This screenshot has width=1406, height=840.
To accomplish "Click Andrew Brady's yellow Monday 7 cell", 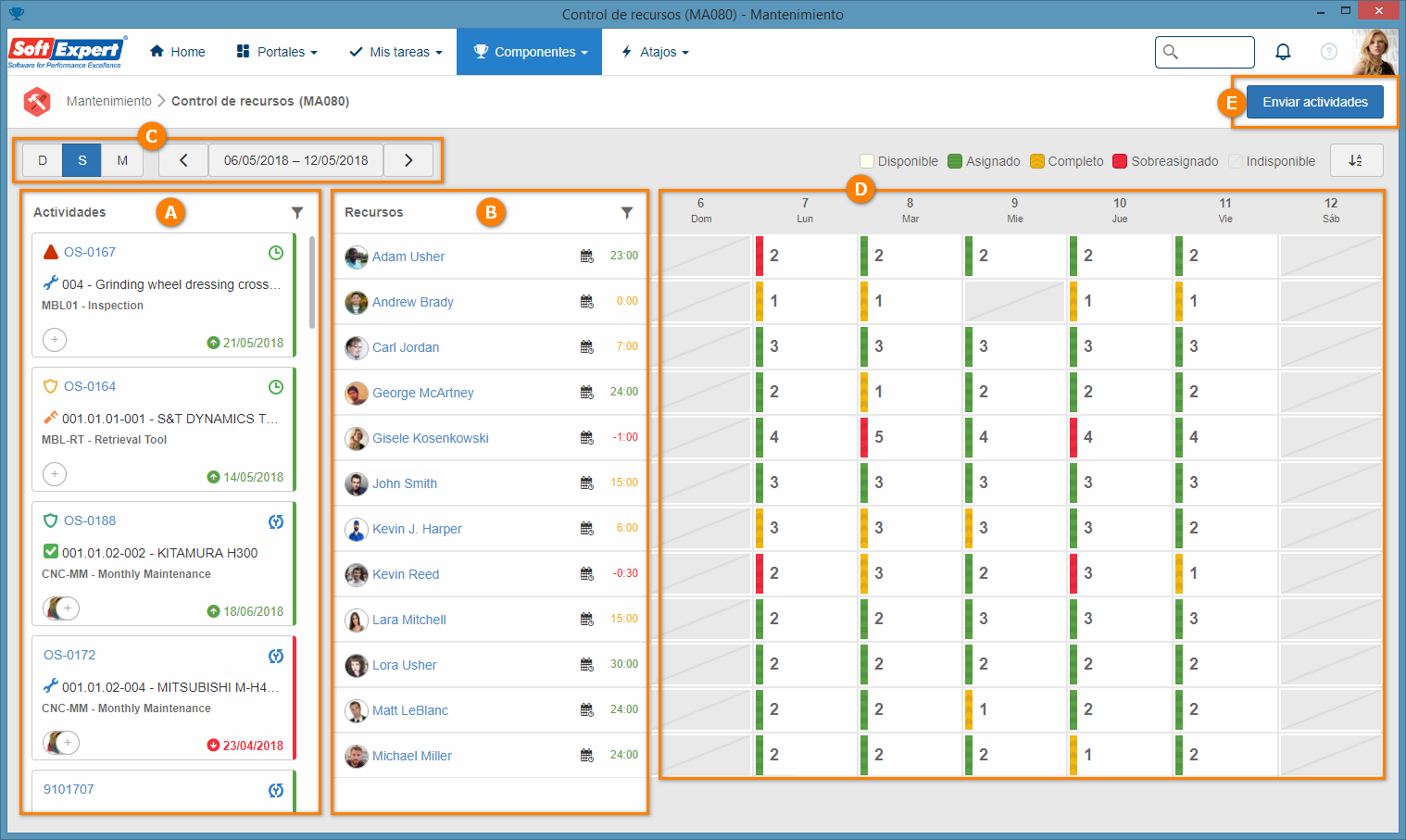I will click(x=805, y=301).
